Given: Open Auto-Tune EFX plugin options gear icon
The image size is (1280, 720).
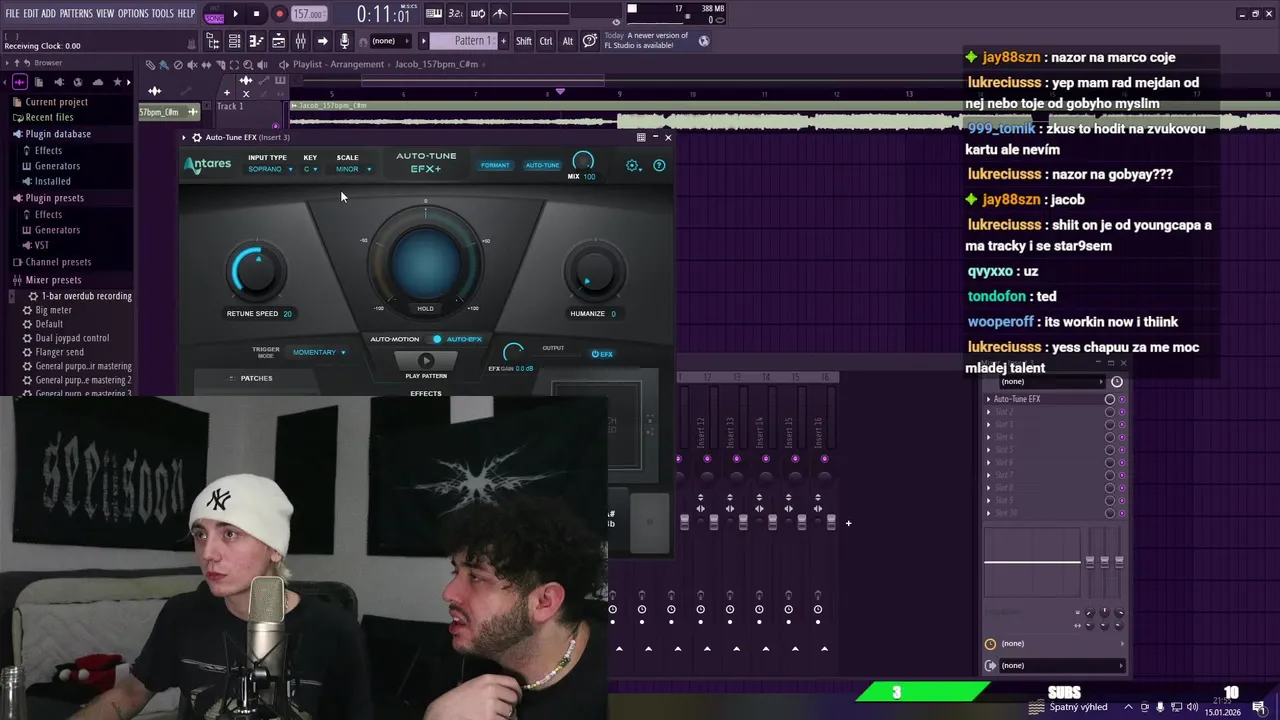Looking at the screenshot, I should click(x=196, y=137).
